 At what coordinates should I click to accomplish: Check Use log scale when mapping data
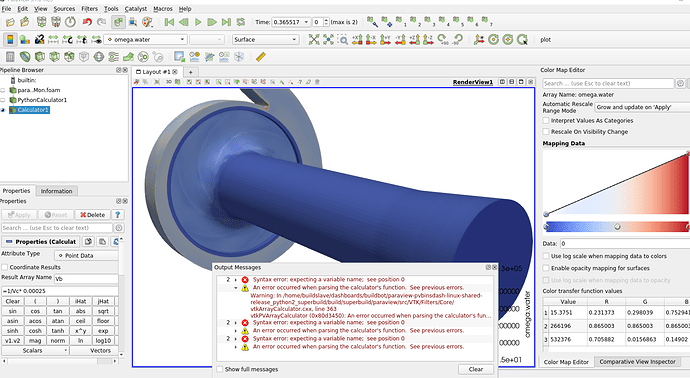546,256
